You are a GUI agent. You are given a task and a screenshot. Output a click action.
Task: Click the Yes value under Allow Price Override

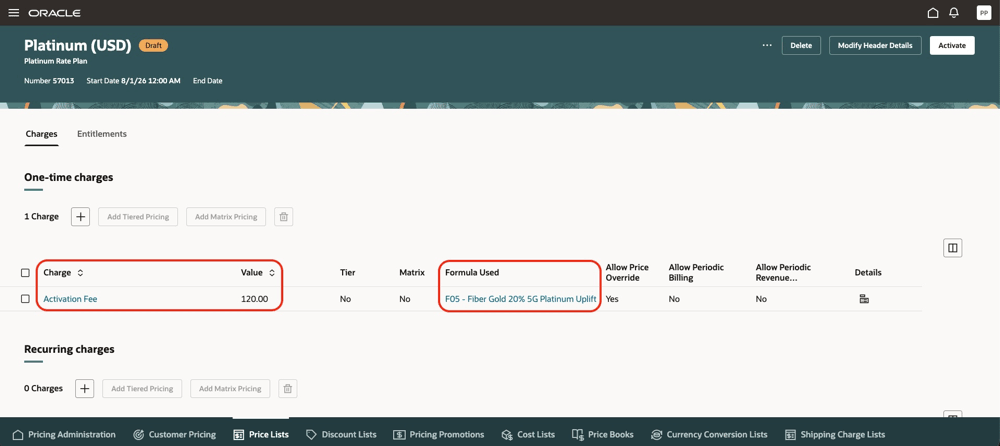[x=612, y=299]
